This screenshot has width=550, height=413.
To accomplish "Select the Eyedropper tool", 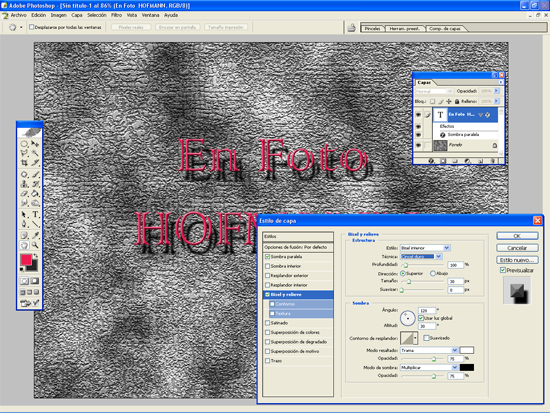I will 35,235.
